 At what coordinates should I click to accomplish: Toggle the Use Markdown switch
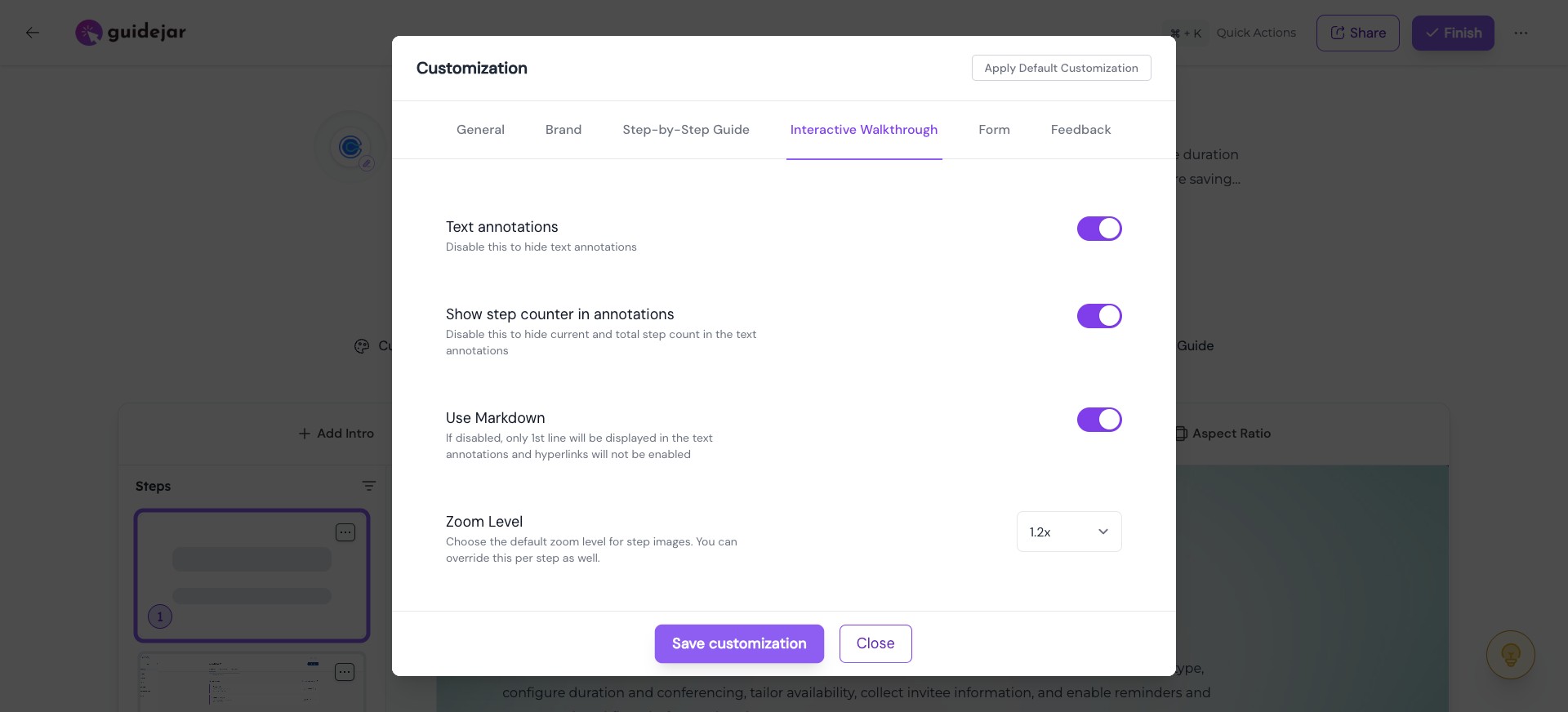click(1099, 420)
